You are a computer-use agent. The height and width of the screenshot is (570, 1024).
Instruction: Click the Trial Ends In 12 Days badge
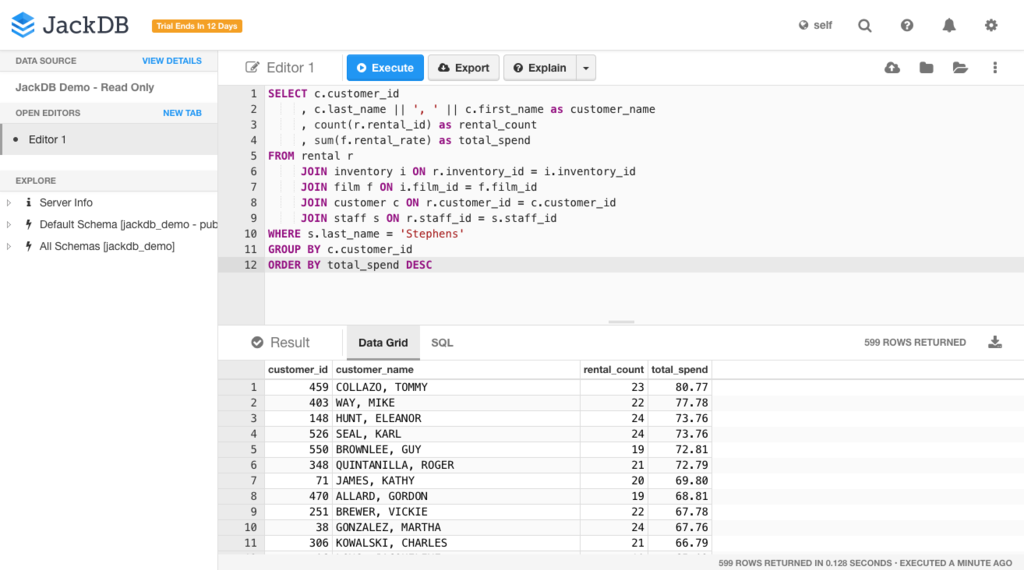tap(197, 26)
